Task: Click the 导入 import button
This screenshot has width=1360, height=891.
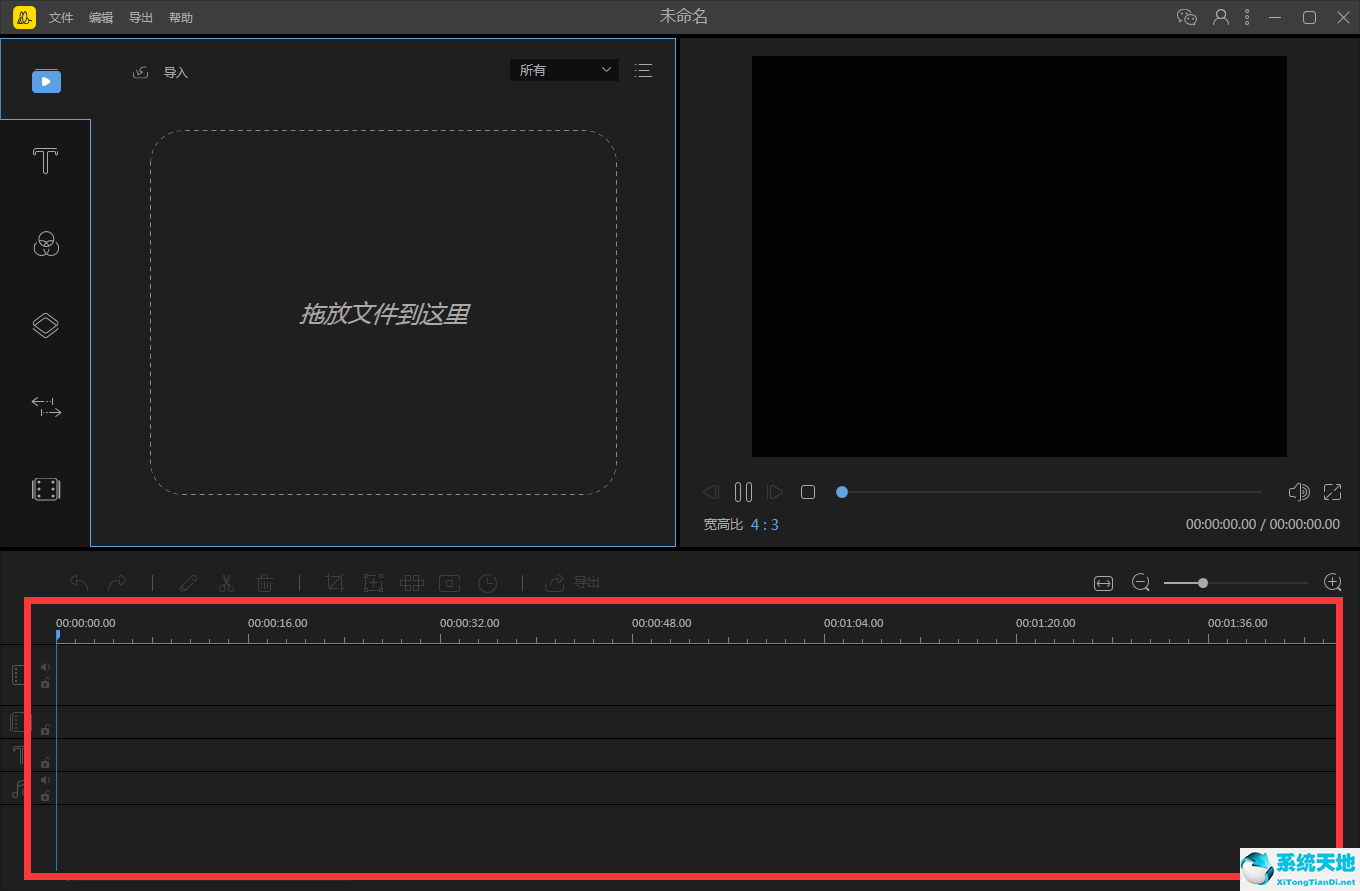Action: 161,72
